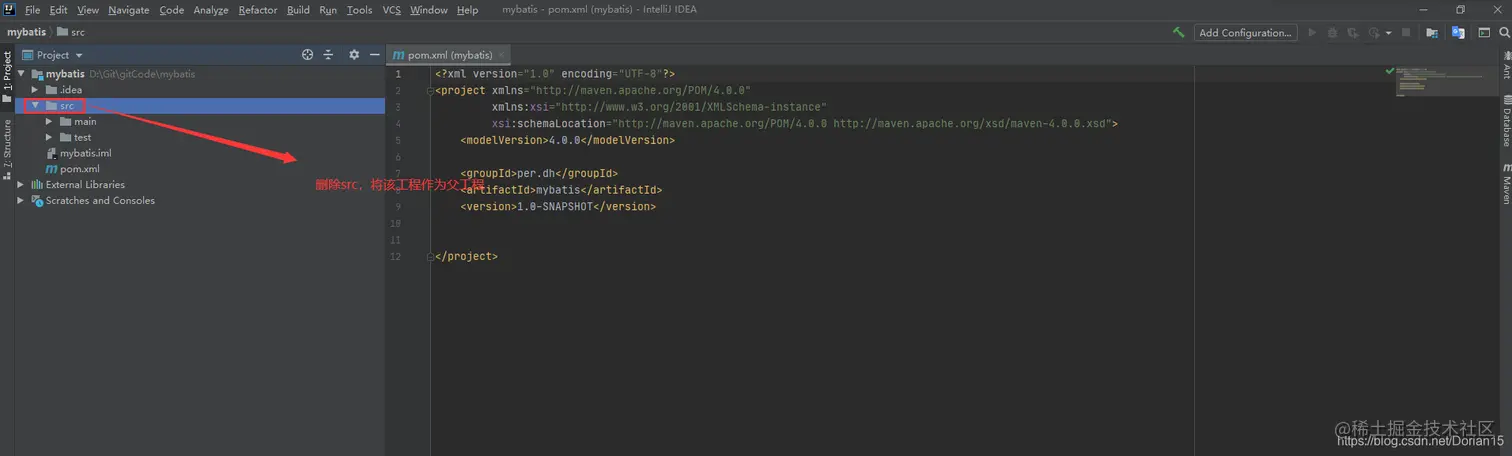The width and height of the screenshot is (1512, 456).
Task: Click the Stop square icon
Action: click(x=1406, y=32)
